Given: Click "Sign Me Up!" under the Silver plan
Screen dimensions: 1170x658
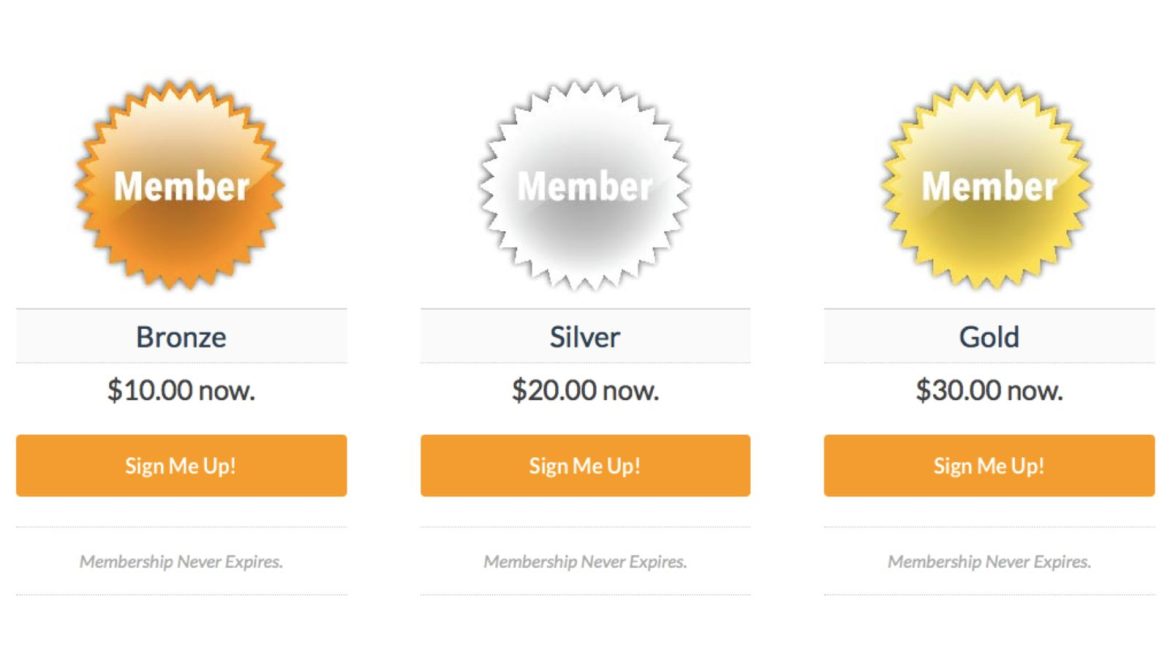Looking at the screenshot, I should click(x=584, y=464).
